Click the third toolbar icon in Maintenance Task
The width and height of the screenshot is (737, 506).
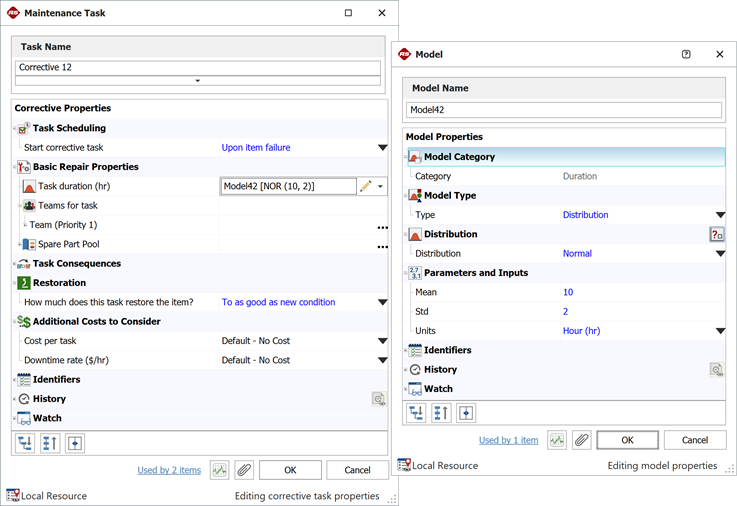click(x=75, y=443)
